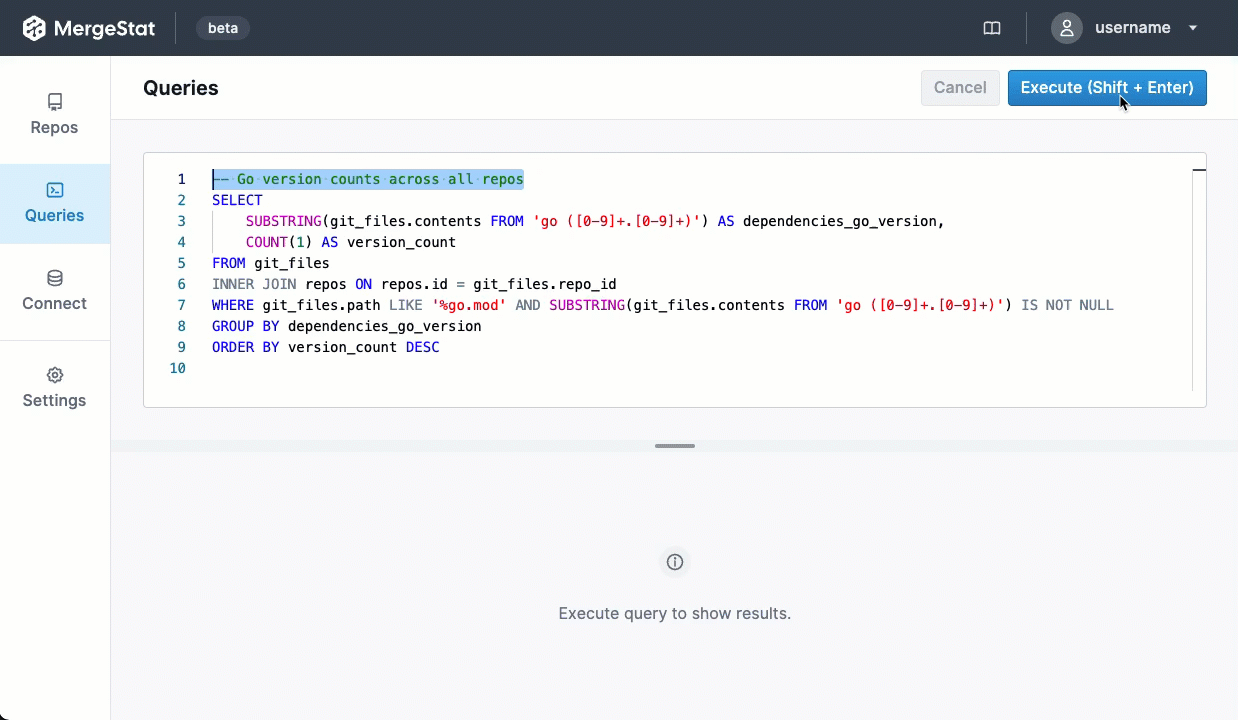
Task: Open the Settings gear icon
Action: point(55,375)
